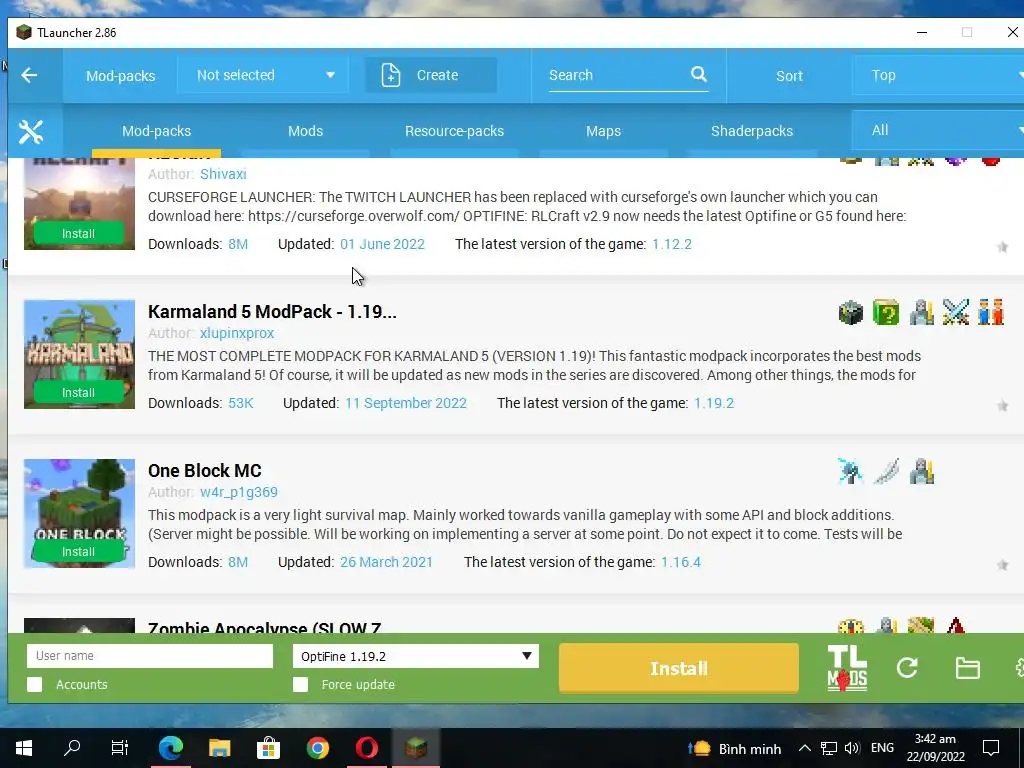Click the volume speaker icon in tray
The width and height of the screenshot is (1024, 768).
[x=852, y=748]
